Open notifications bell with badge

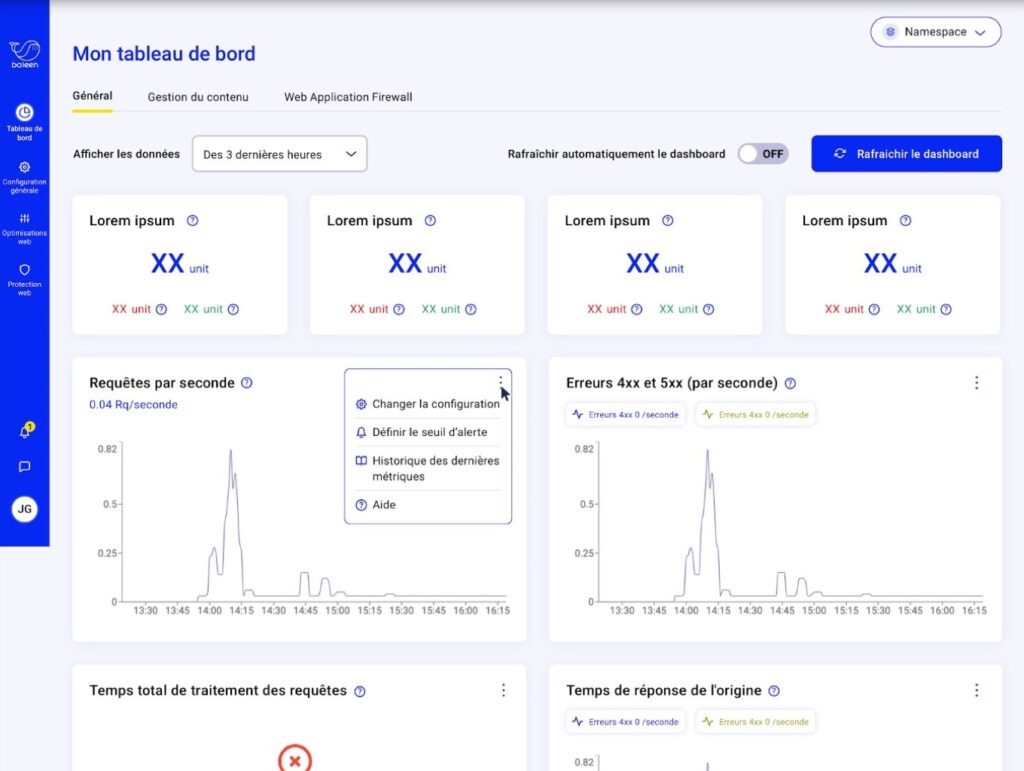[25, 430]
